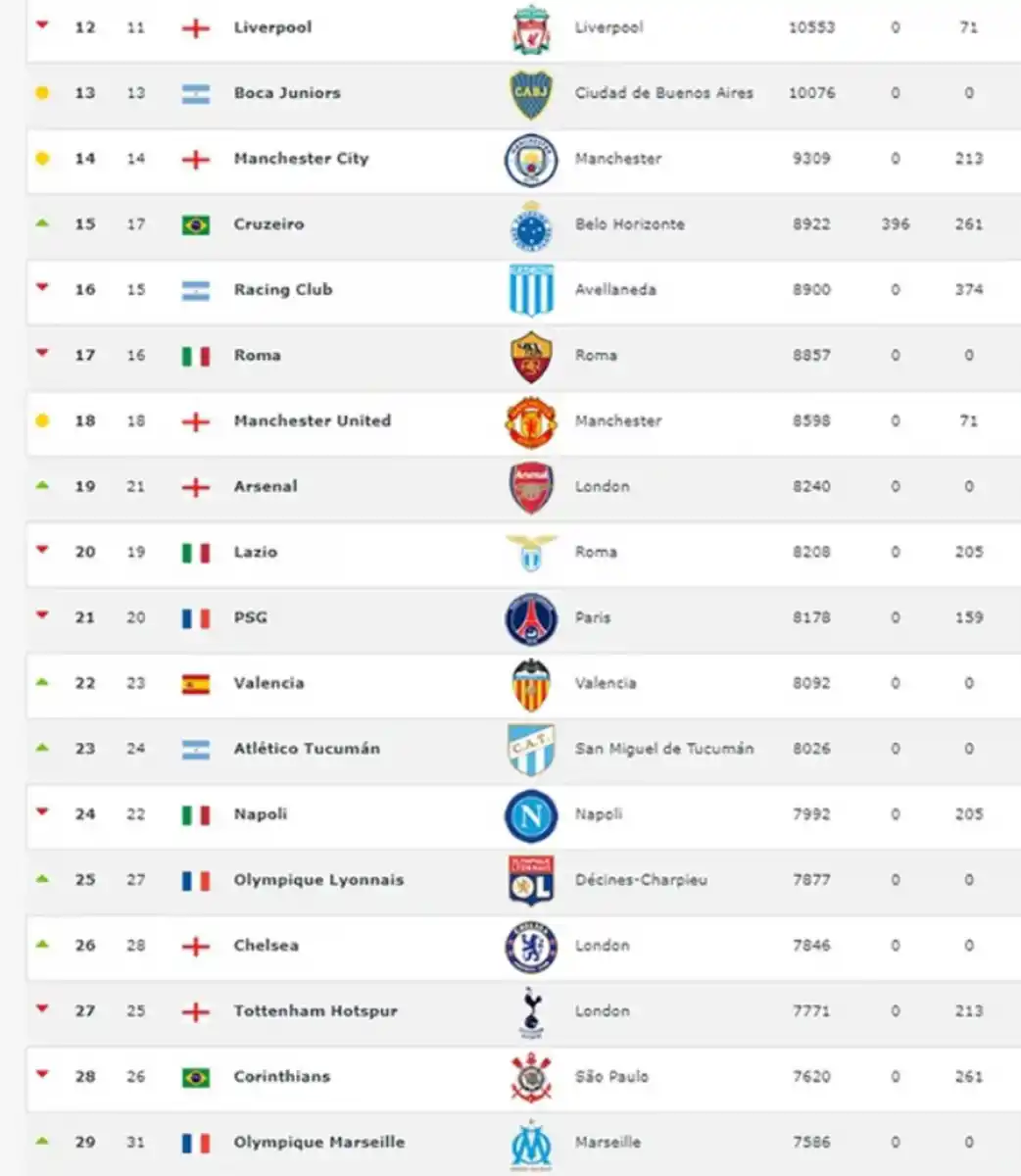The width and height of the screenshot is (1021, 1176).
Task: Select the PSG crest icon
Action: [x=530, y=618]
